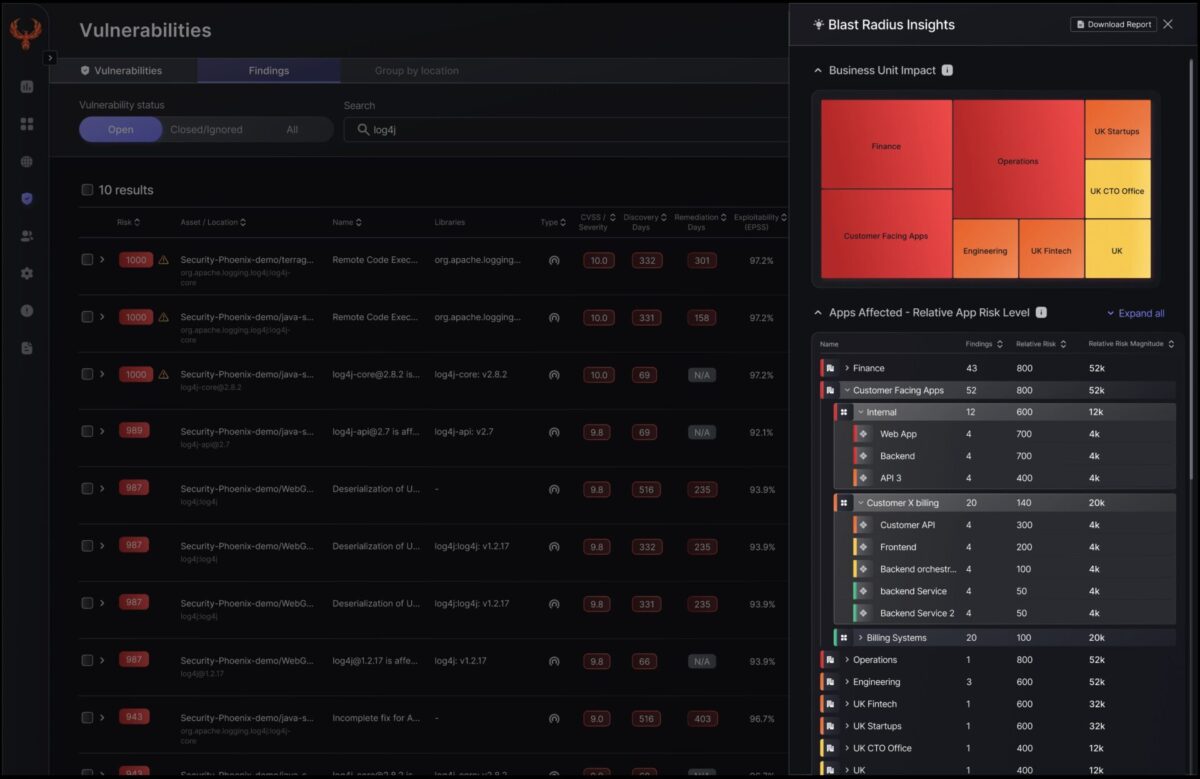The width and height of the screenshot is (1200, 779).
Task: Click the search field containing log4j
Action: pyautogui.click(x=566, y=129)
